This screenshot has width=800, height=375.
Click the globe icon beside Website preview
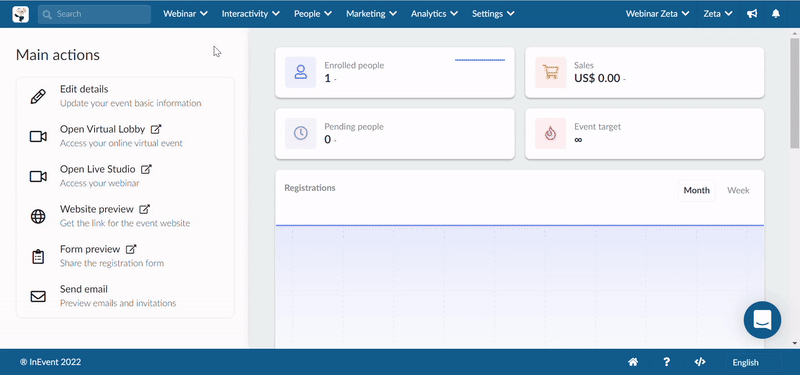(x=38, y=216)
